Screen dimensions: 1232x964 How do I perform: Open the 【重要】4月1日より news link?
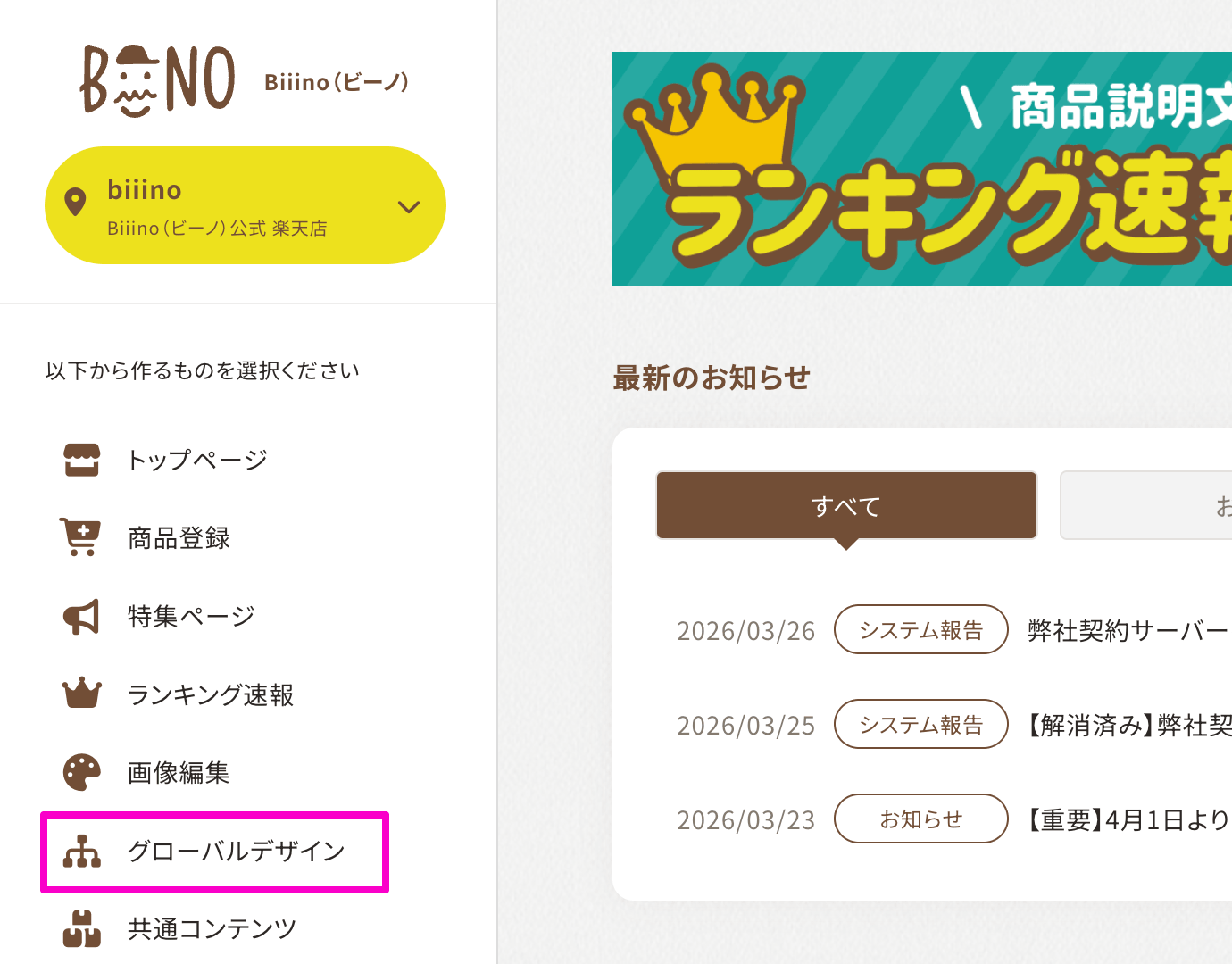(x=1128, y=819)
